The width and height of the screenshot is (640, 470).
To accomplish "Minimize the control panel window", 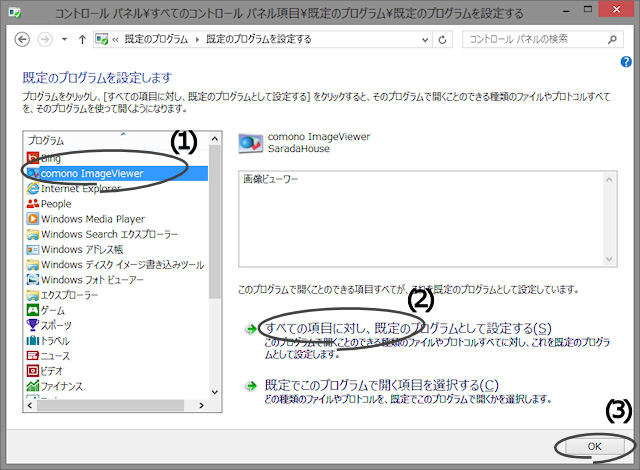I will click(x=566, y=9).
